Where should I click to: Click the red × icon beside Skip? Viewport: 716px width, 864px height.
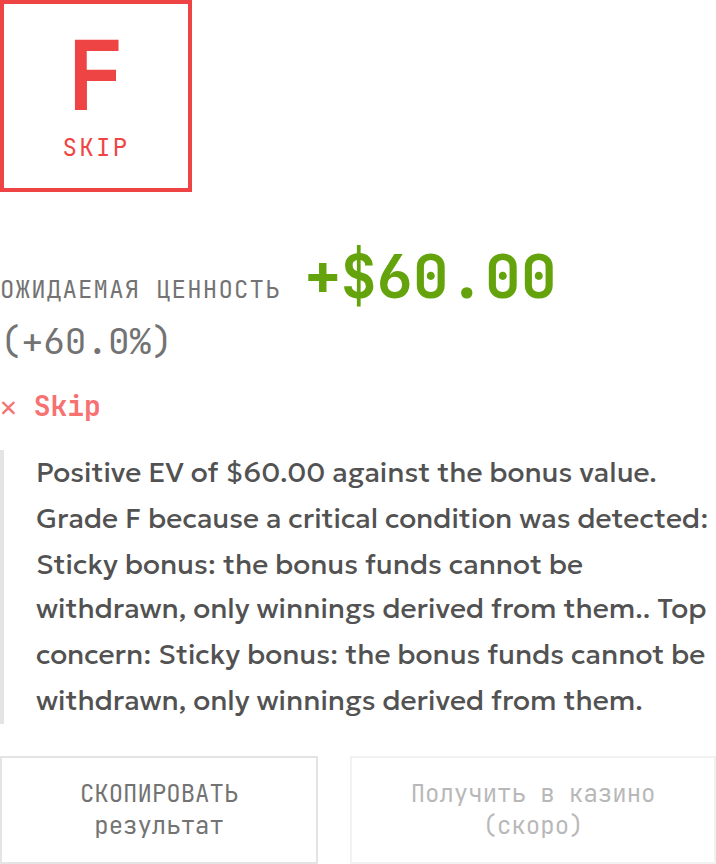pos(8,408)
